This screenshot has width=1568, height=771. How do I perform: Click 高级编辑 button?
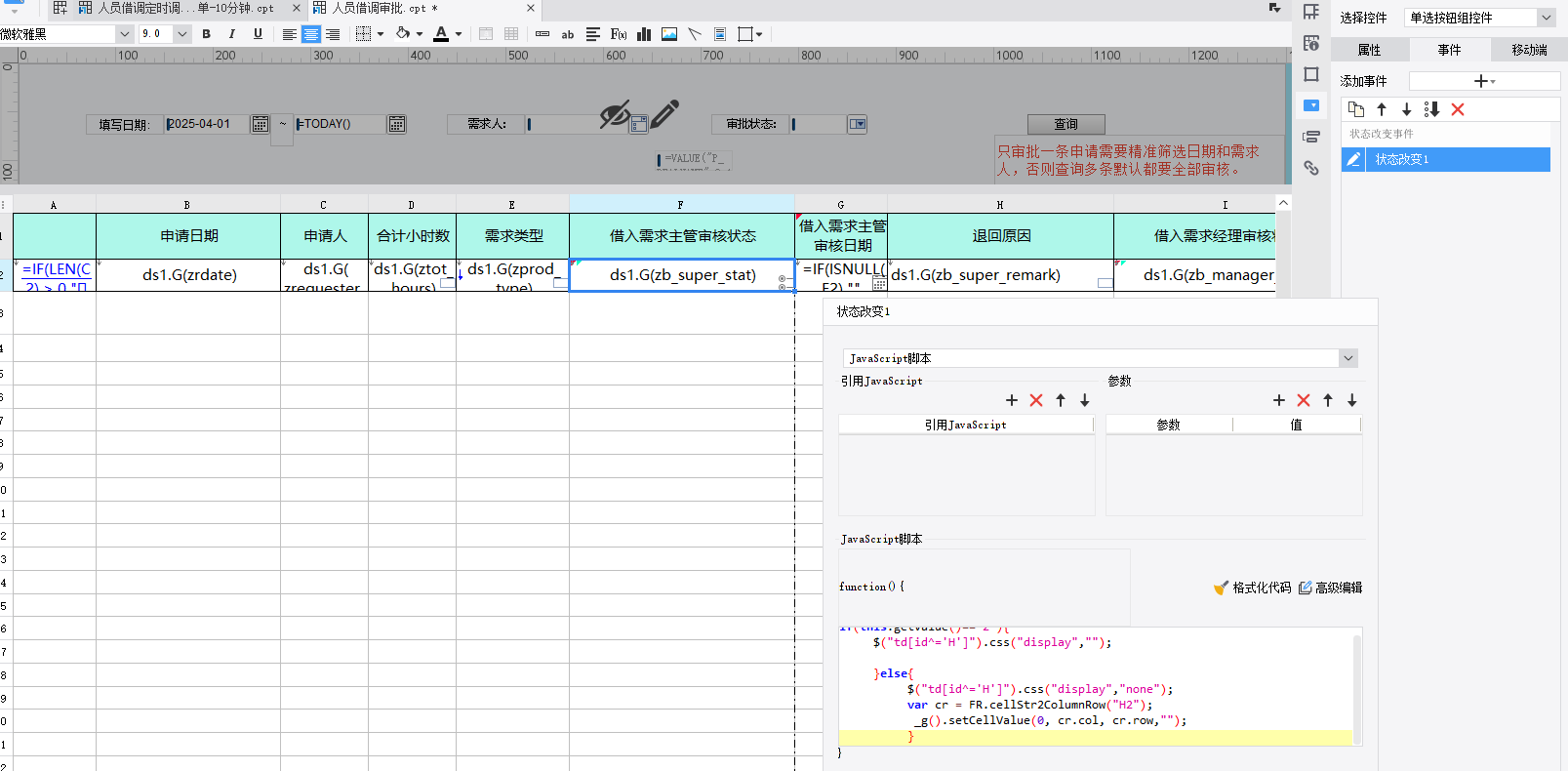click(x=1331, y=588)
